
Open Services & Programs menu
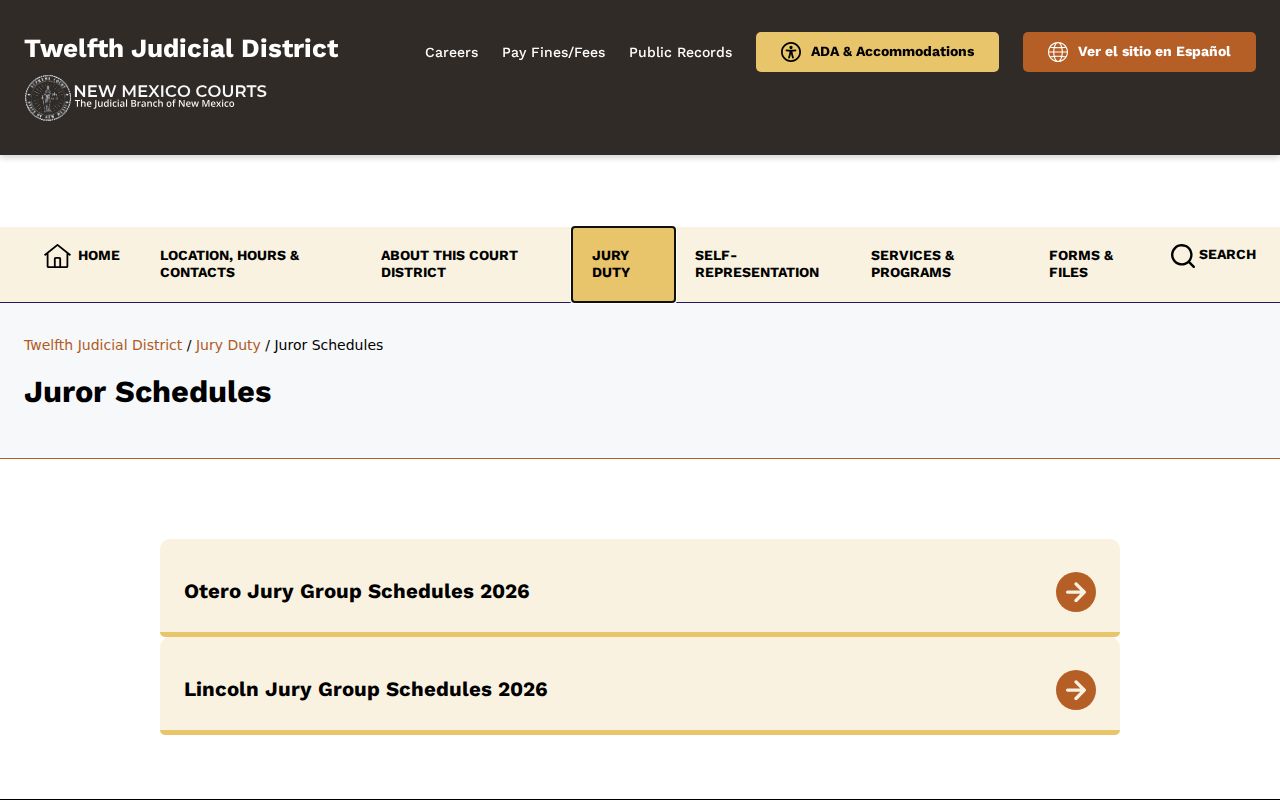point(913,264)
